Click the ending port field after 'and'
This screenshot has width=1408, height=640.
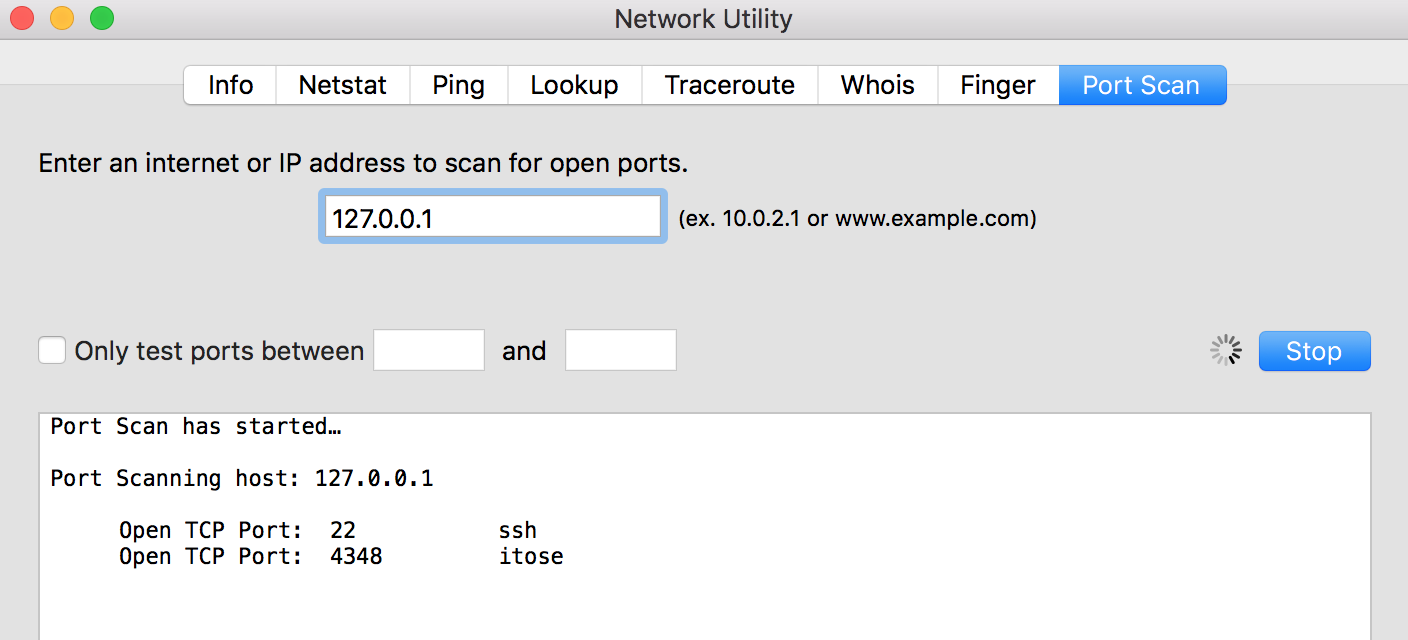tap(621, 351)
